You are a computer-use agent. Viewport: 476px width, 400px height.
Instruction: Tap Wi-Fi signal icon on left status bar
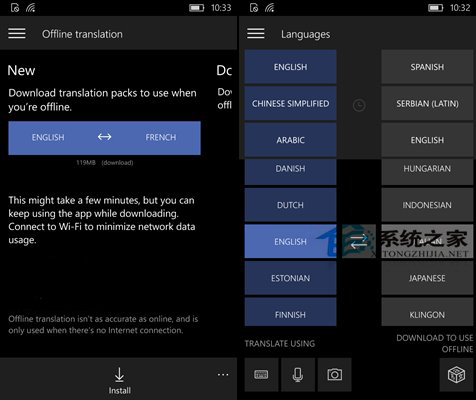click(x=31, y=8)
